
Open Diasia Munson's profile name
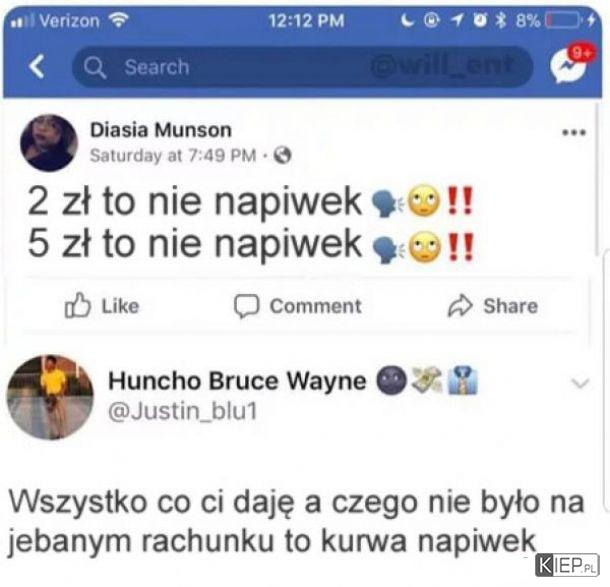[x=161, y=130]
